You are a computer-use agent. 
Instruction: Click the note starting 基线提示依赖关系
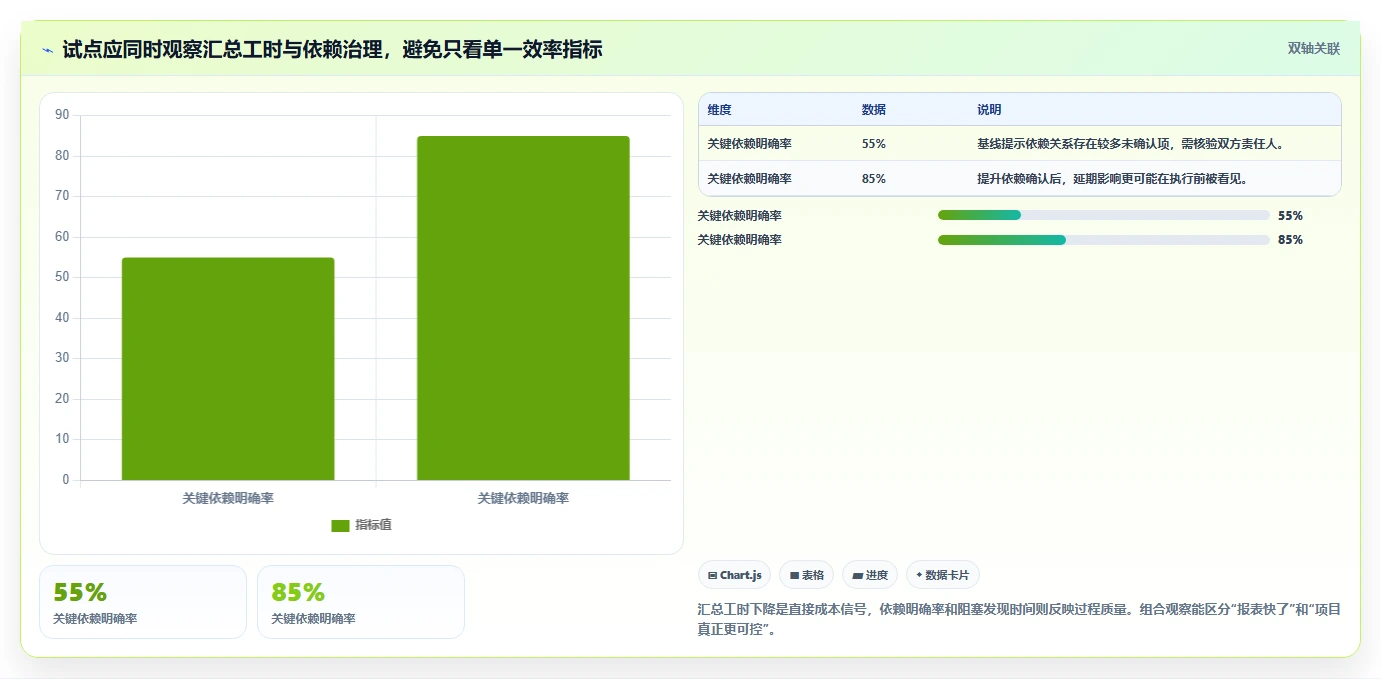point(1130,144)
